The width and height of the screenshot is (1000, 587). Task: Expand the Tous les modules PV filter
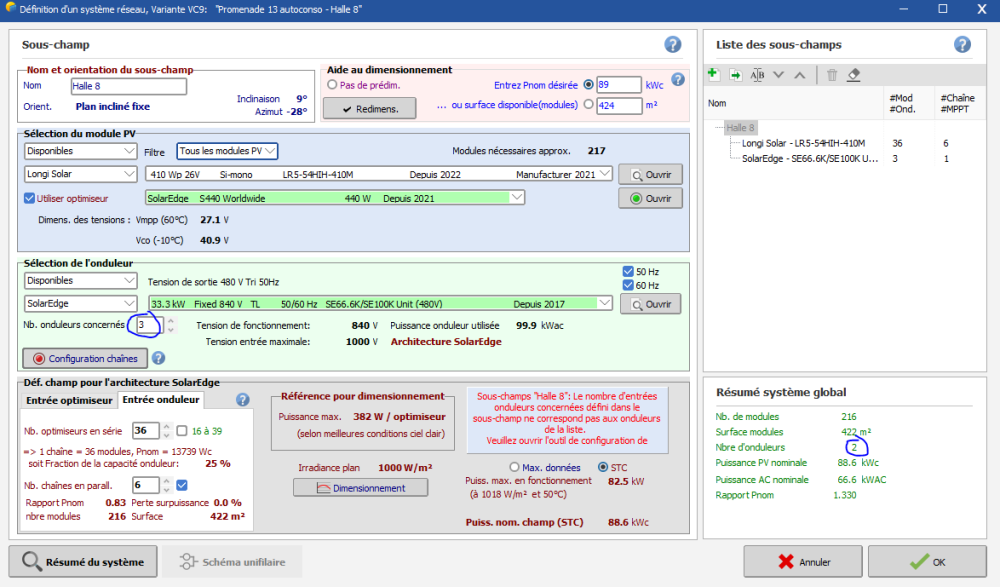click(x=227, y=151)
